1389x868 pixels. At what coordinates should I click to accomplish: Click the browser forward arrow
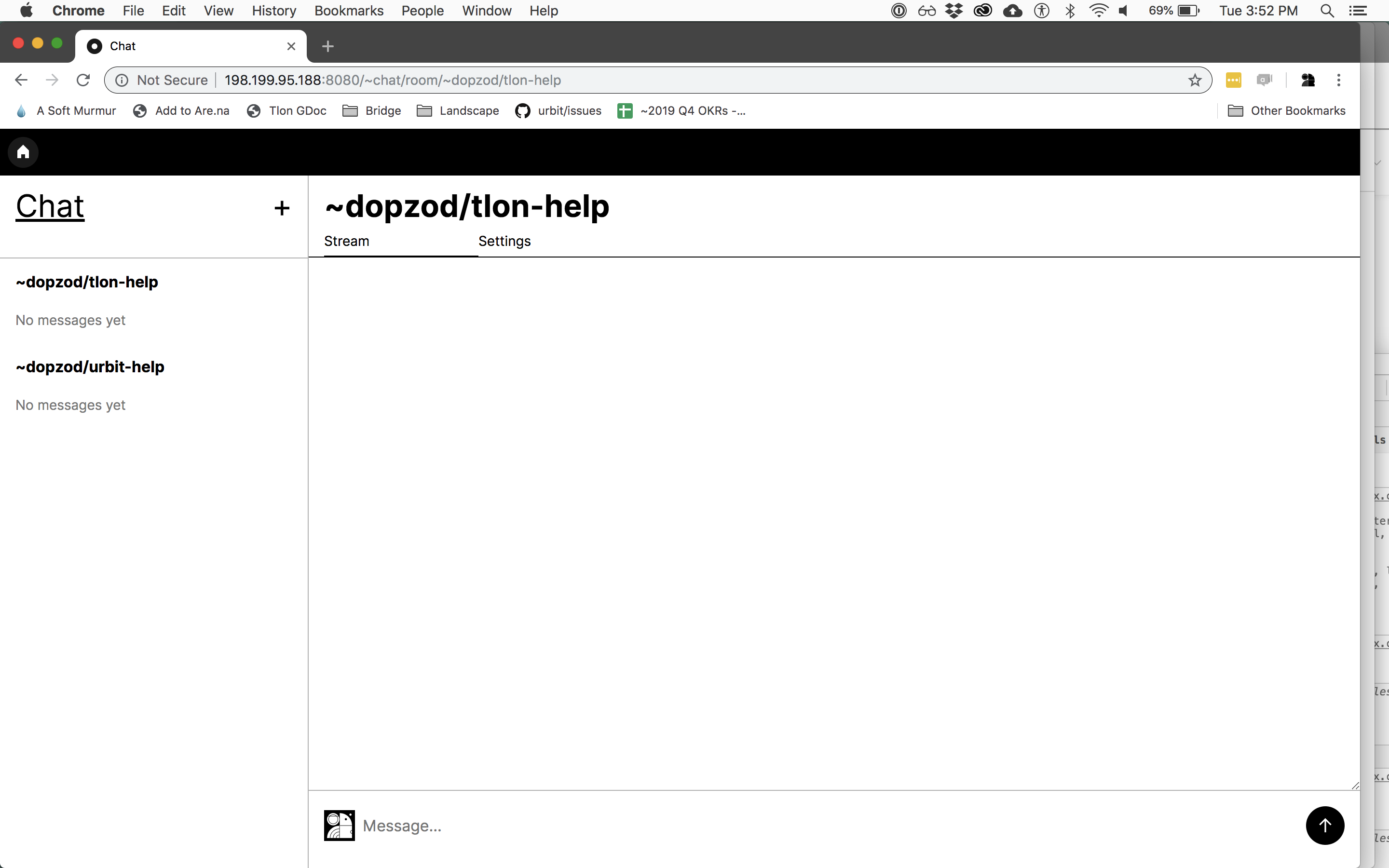pos(52,80)
